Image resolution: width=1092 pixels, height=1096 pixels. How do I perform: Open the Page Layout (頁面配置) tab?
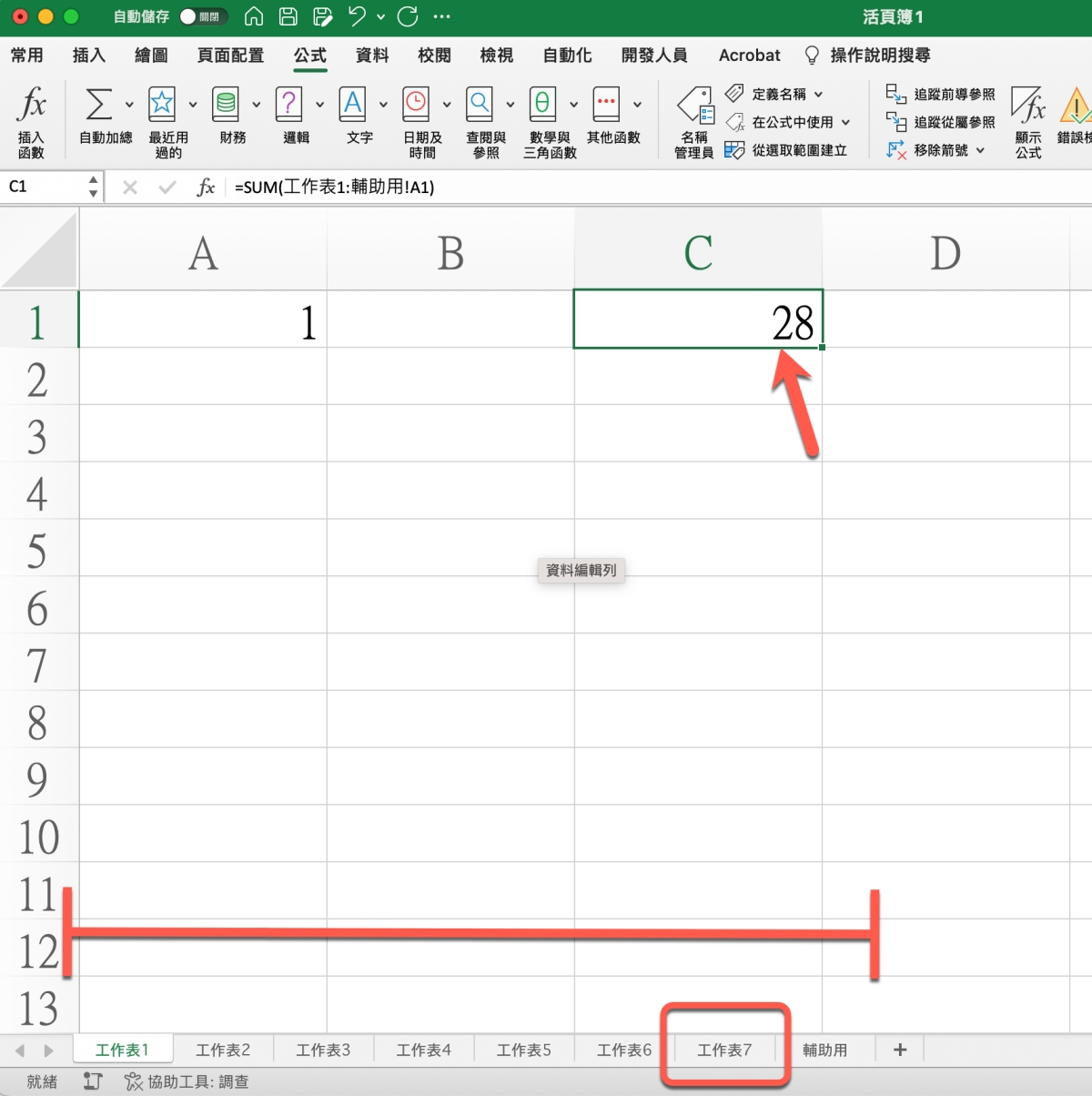[230, 56]
